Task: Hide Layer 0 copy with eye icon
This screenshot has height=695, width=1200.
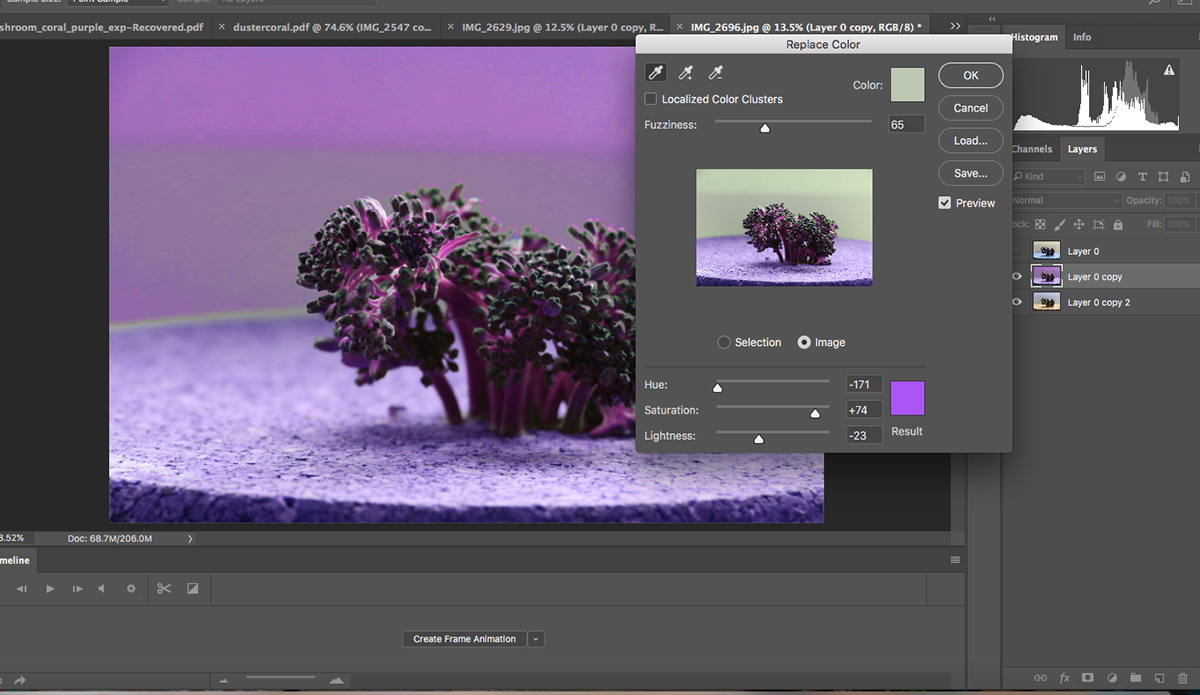Action: coord(1018,277)
